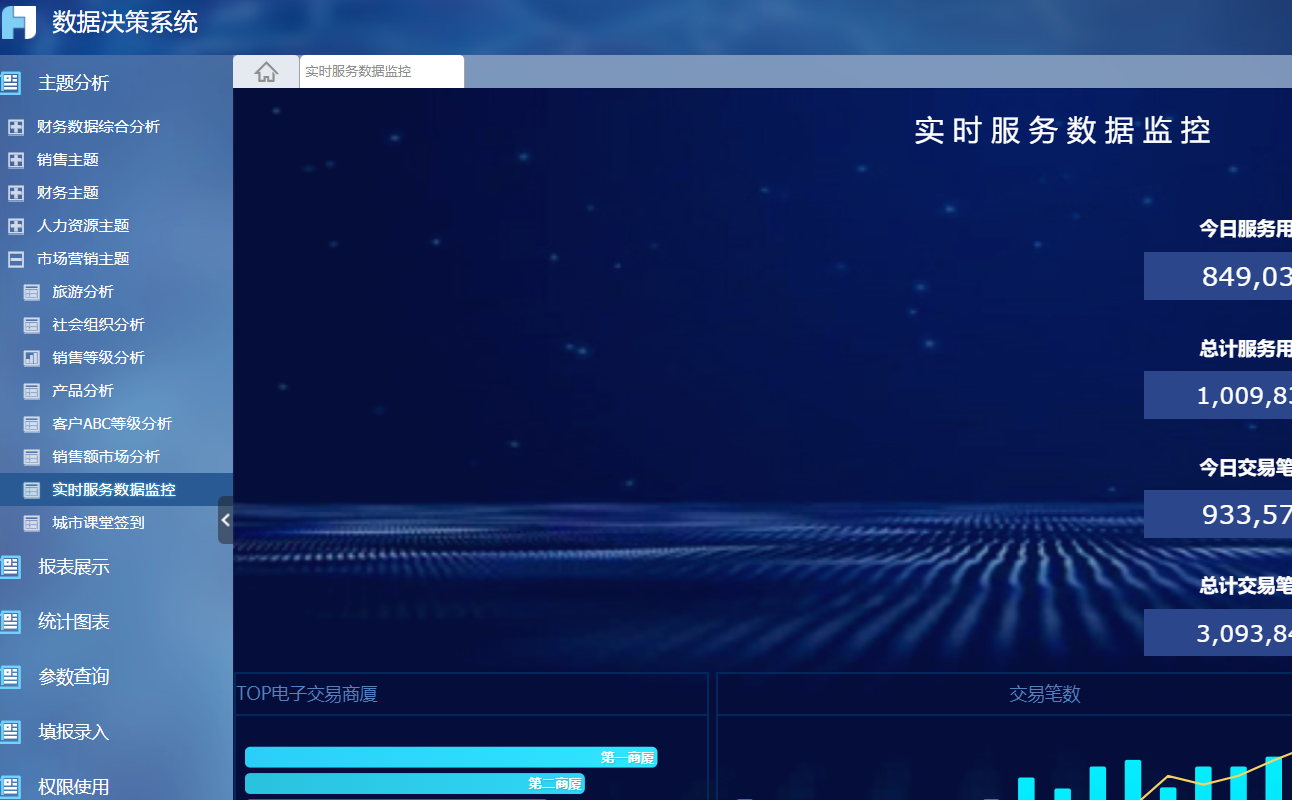The width and height of the screenshot is (1292, 800).
Task: Switch to the 实时服务数据监控 tab
Action: click(x=381, y=72)
